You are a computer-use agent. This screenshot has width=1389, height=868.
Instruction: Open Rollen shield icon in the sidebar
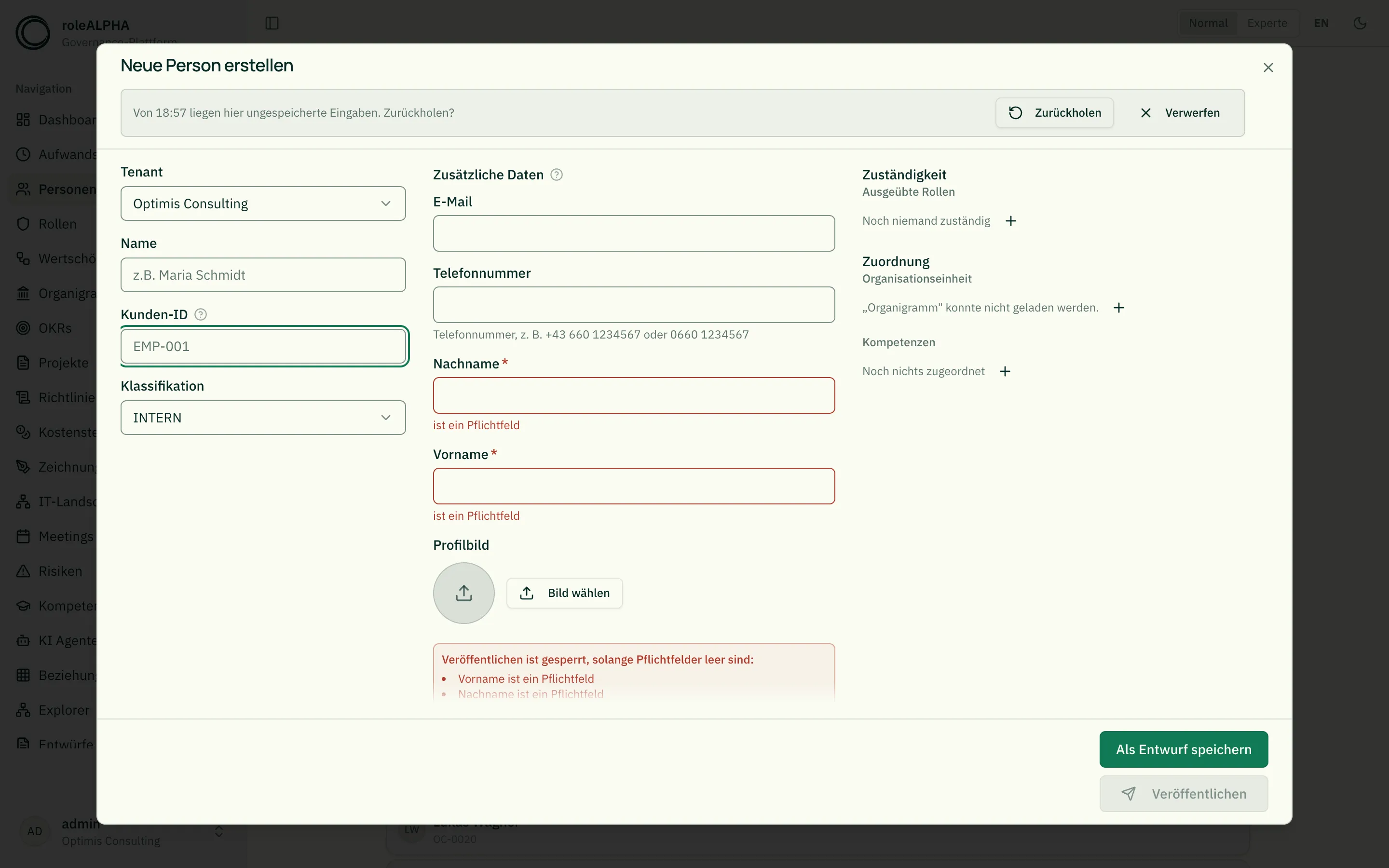tap(23, 224)
